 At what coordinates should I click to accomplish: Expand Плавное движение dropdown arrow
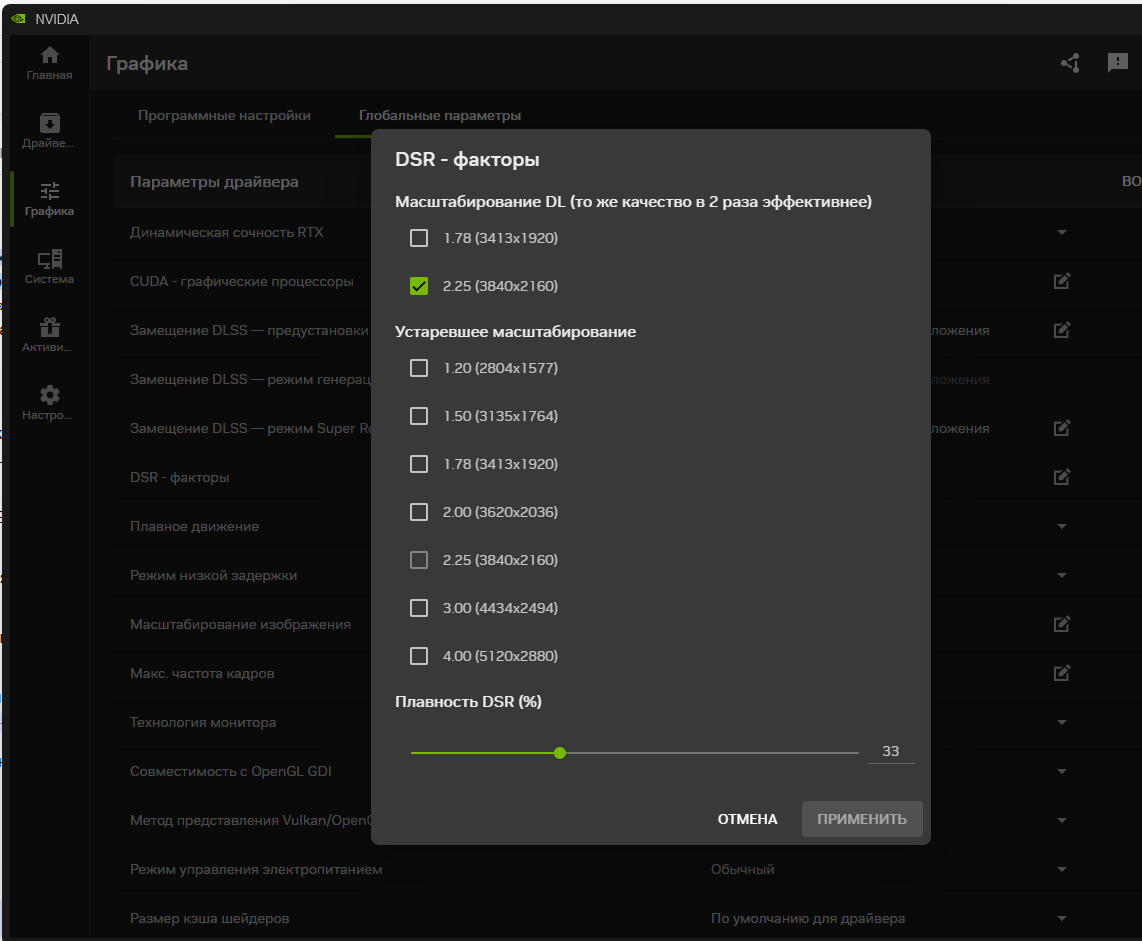(1062, 526)
